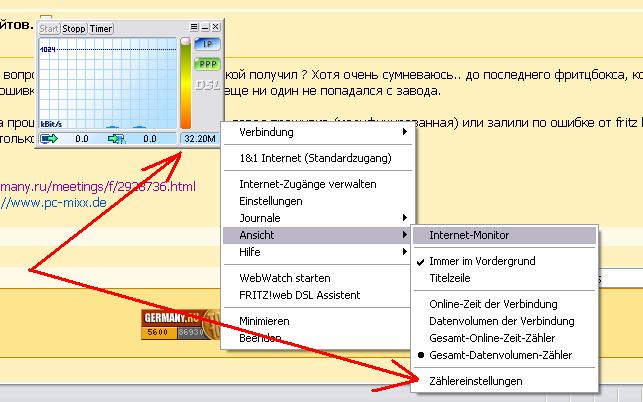643x402 pixels.
Task: Choose Beenden to quit the program
Action: 317,338
